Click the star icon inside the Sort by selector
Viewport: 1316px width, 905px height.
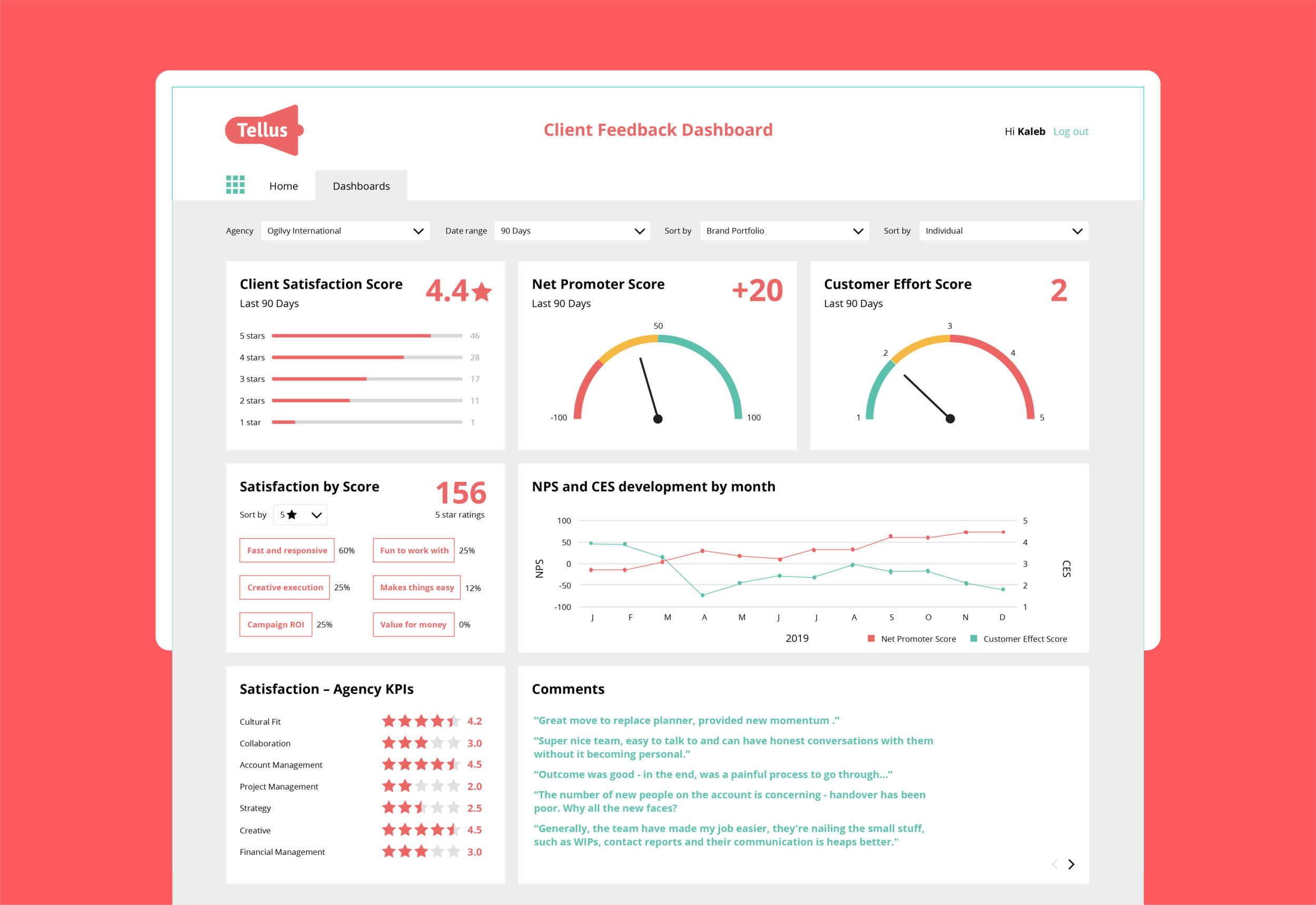point(293,514)
